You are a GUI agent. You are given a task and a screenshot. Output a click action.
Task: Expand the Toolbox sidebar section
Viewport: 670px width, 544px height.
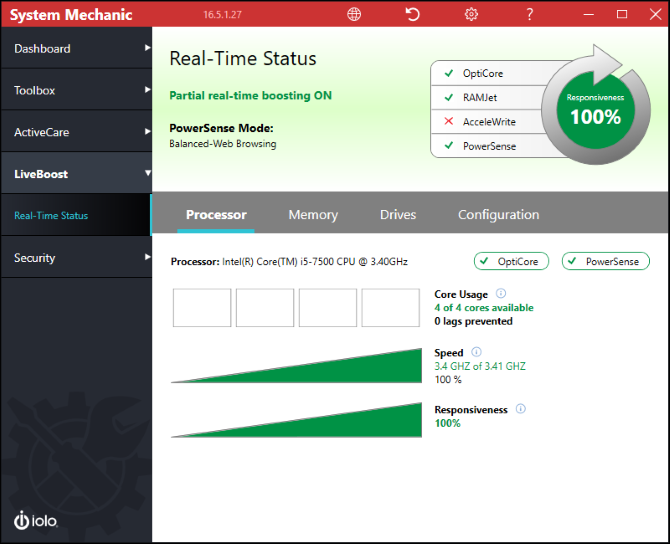(76, 90)
